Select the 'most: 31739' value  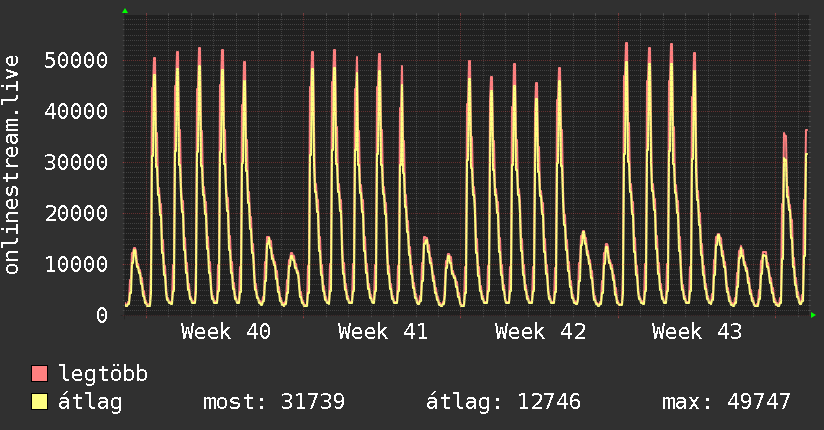click(274, 402)
